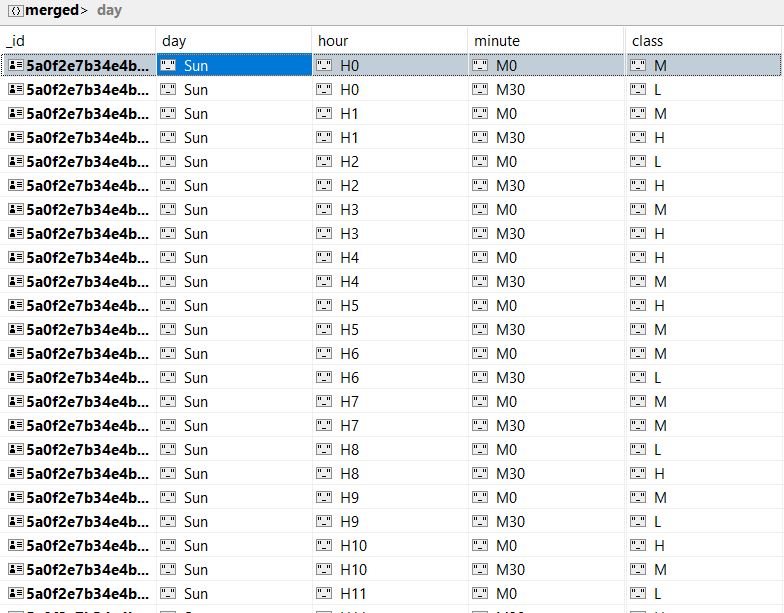Click the merged breadcrumb label
Screen dimensions: 784x613
tap(52, 10)
